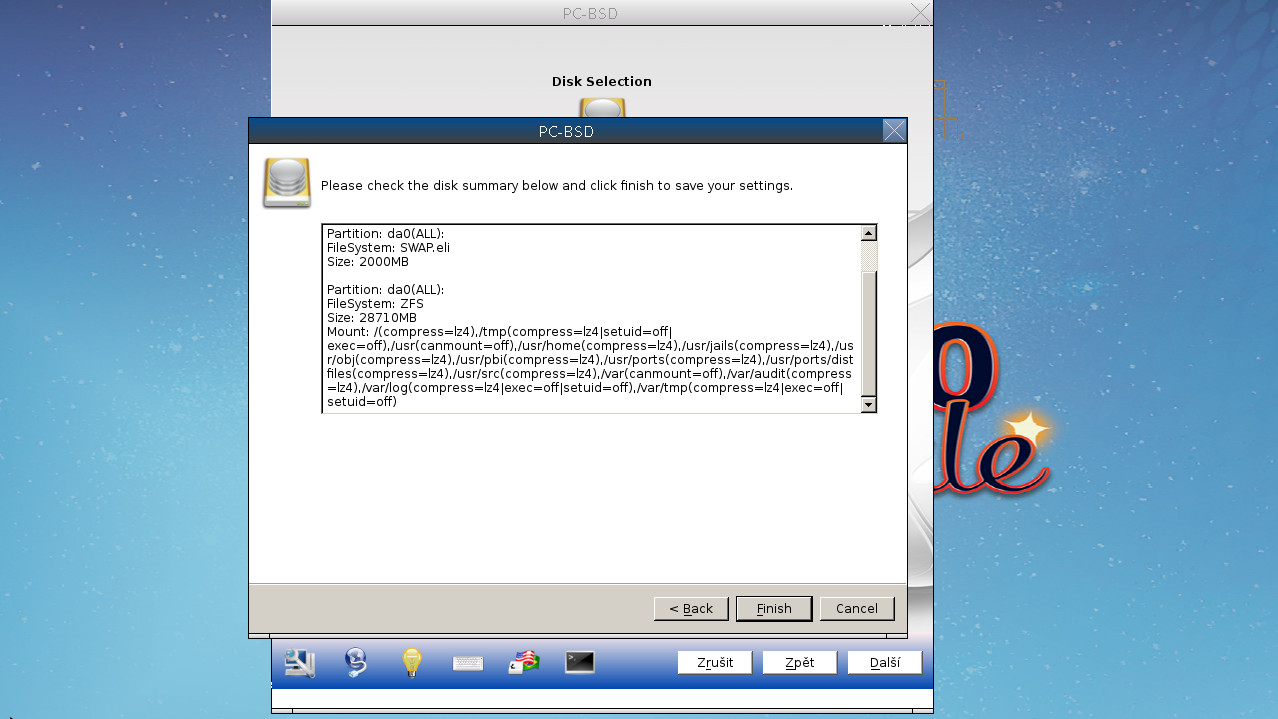Image resolution: width=1278 pixels, height=719 pixels.
Task: Open the network configuration globe icon
Action: [355, 662]
